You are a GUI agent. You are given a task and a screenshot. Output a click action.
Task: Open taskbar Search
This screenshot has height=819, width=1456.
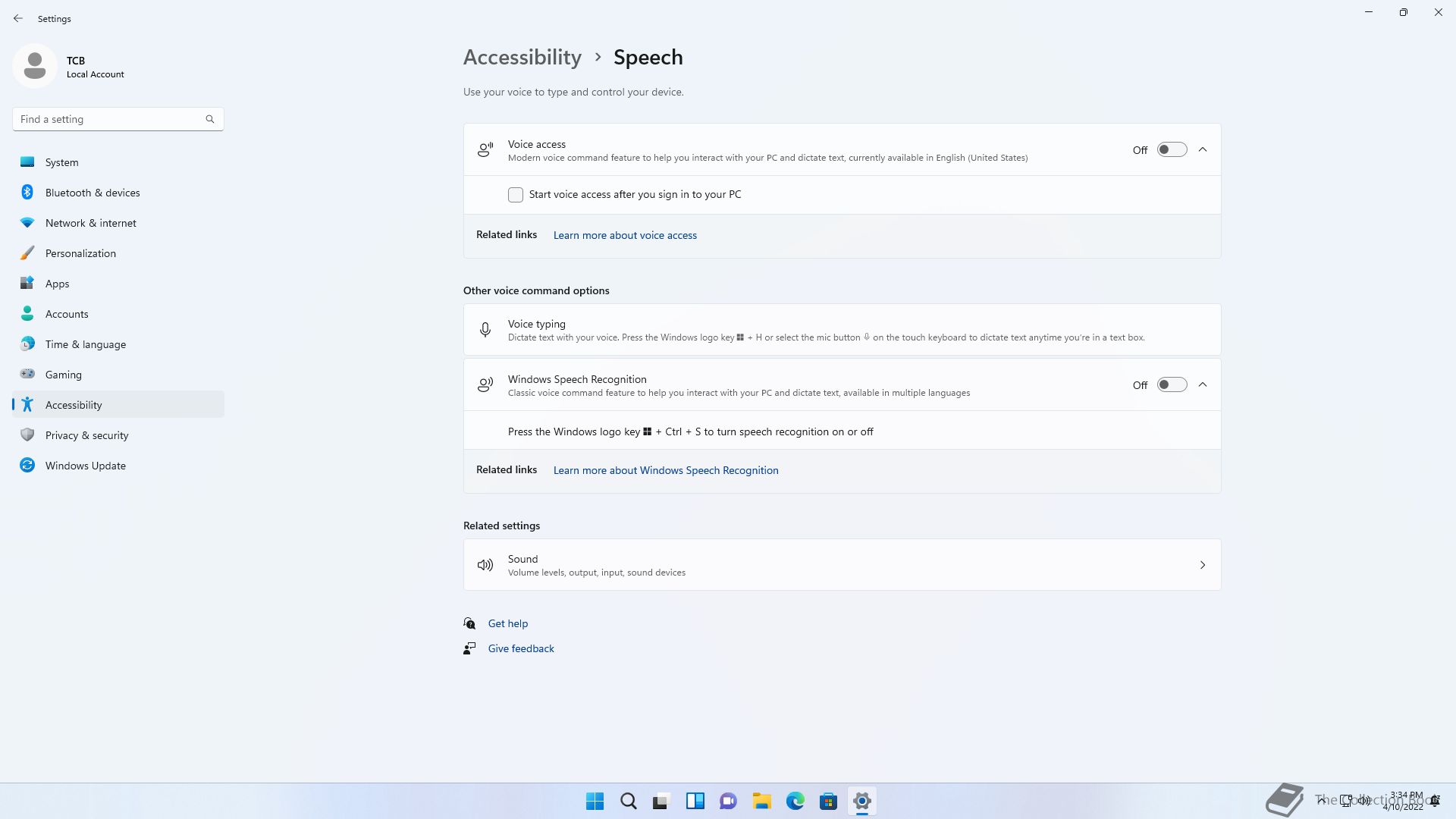(629, 801)
